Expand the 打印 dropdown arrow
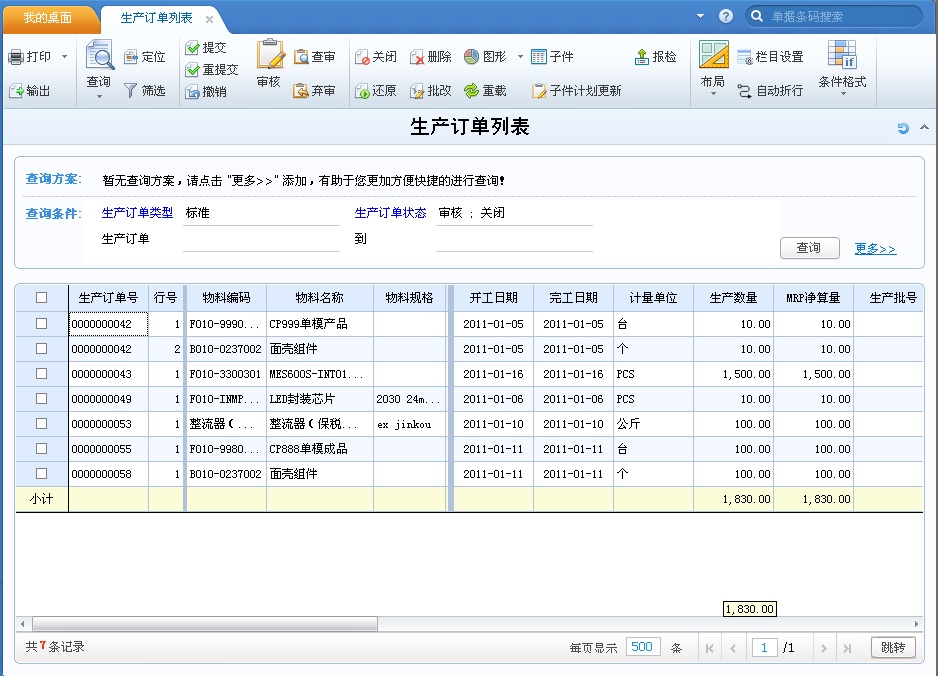The image size is (938, 676). coord(65,57)
